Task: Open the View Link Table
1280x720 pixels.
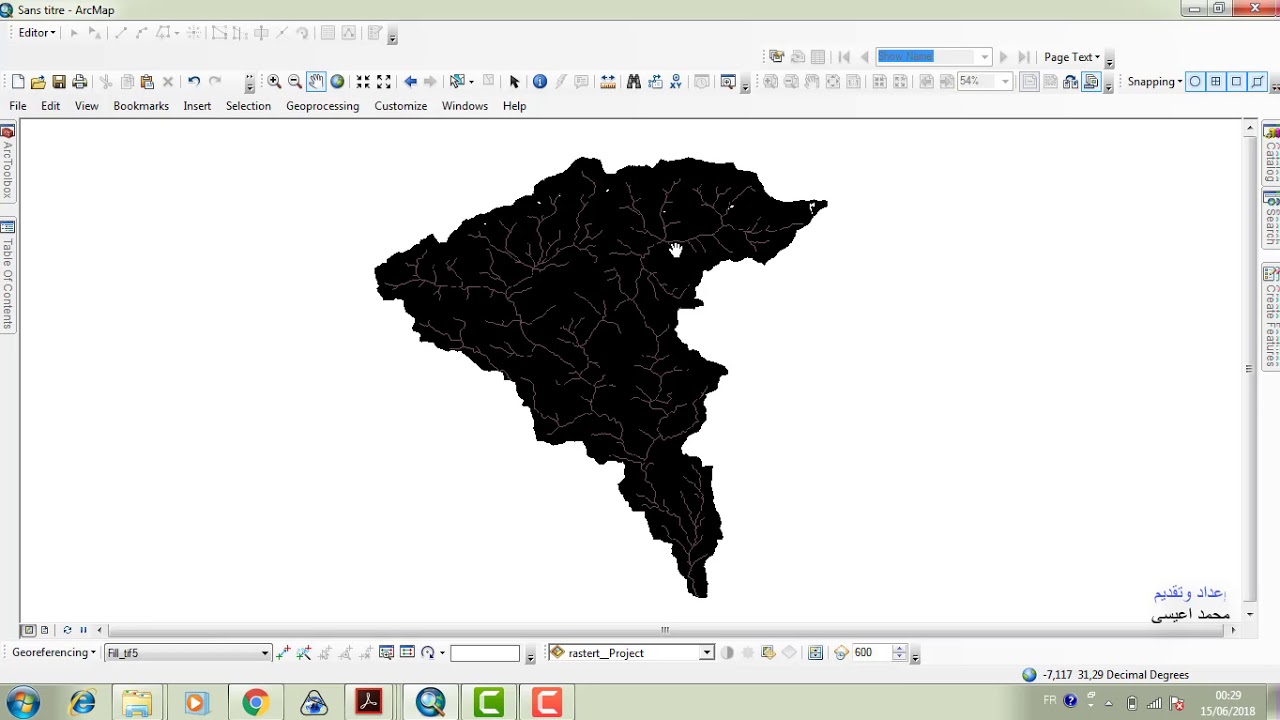Action: click(407, 653)
